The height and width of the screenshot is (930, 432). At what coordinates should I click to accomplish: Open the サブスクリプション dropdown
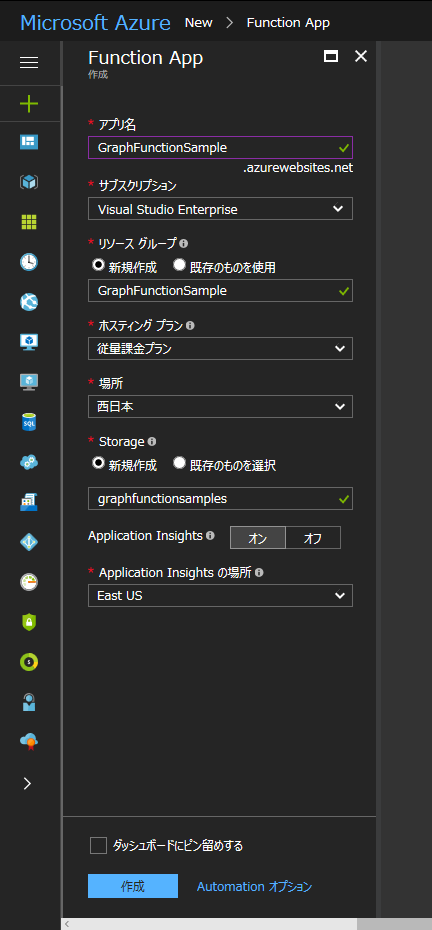(220, 209)
